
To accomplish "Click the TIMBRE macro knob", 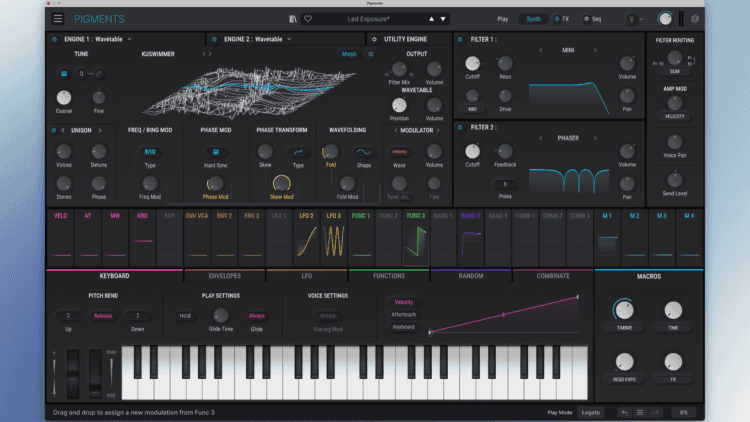I will pos(624,311).
